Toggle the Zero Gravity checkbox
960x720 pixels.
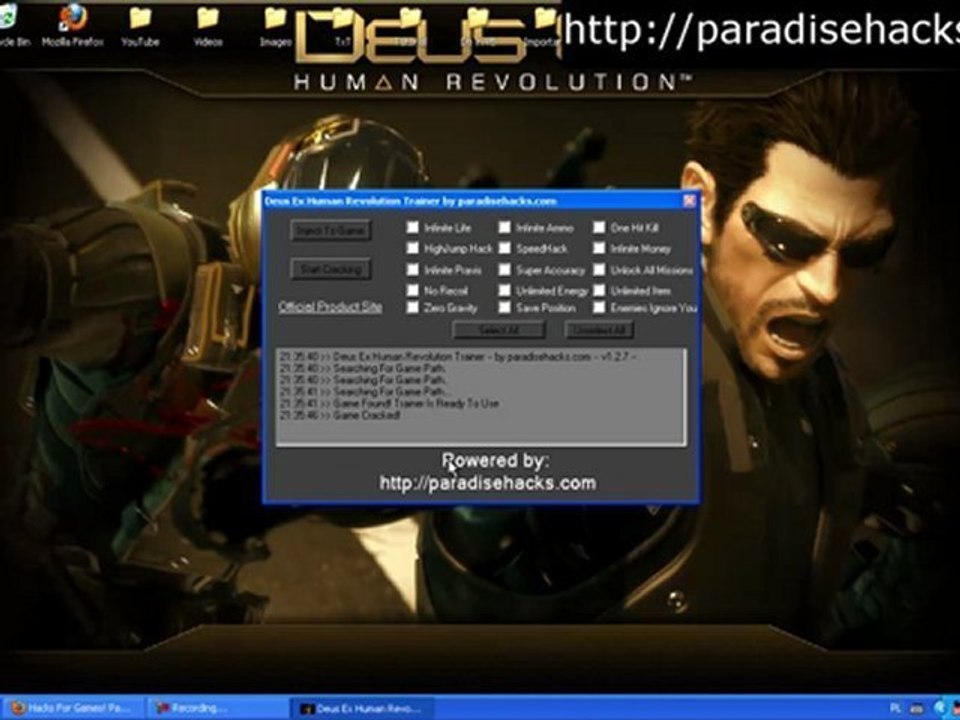pos(413,307)
